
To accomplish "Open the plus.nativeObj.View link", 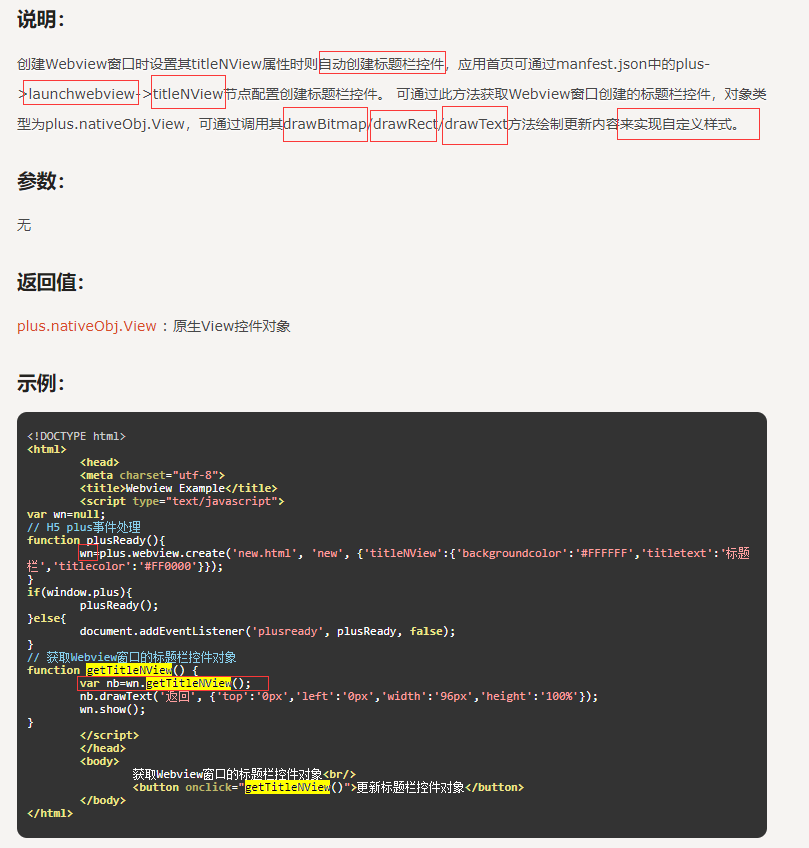I will click(x=87, y=326).
